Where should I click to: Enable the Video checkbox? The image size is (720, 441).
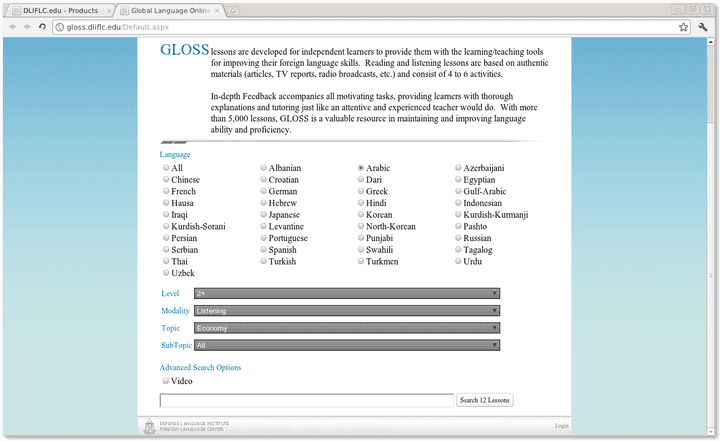(166, 381)
